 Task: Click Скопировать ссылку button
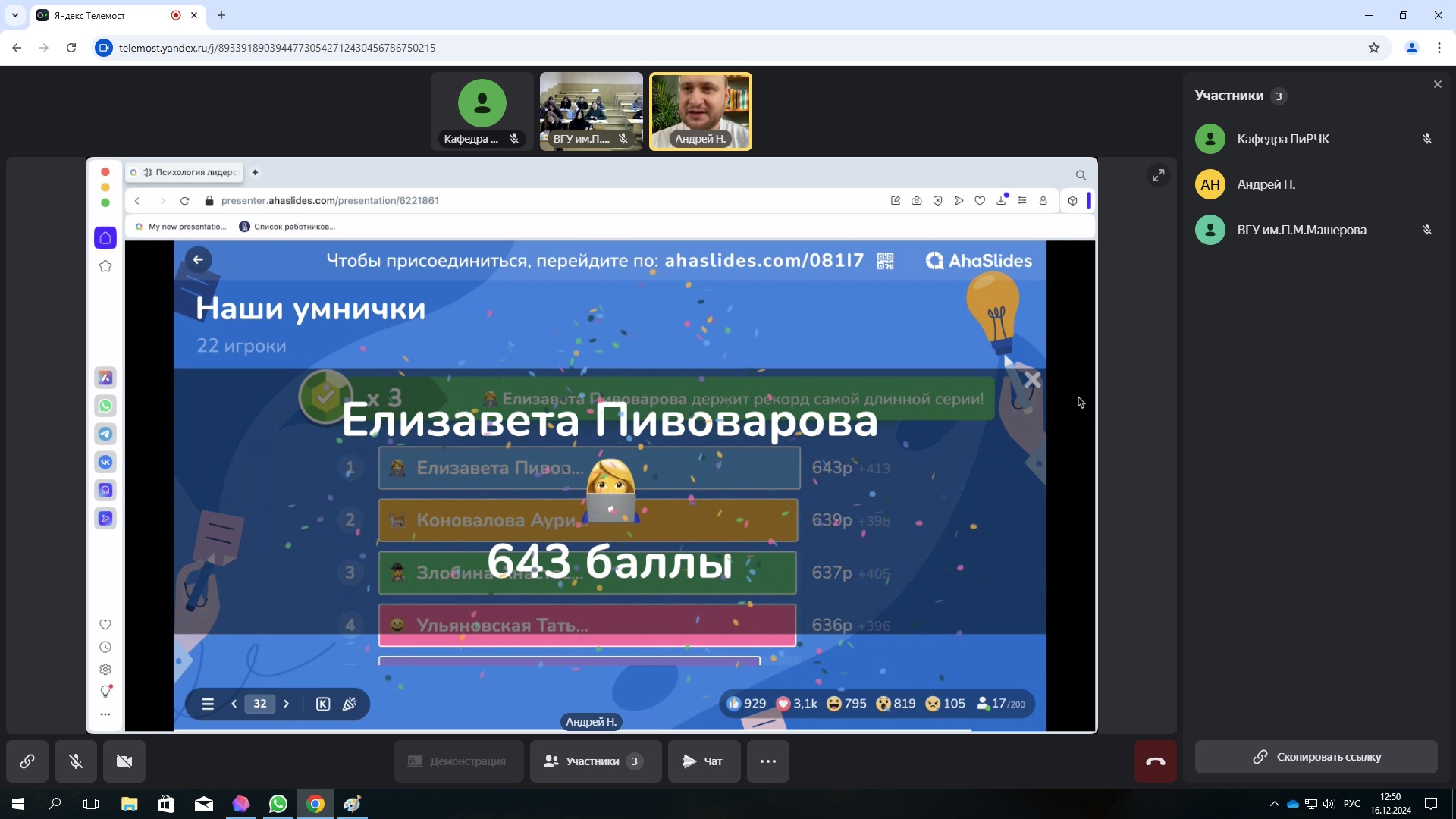point(1316,757)
